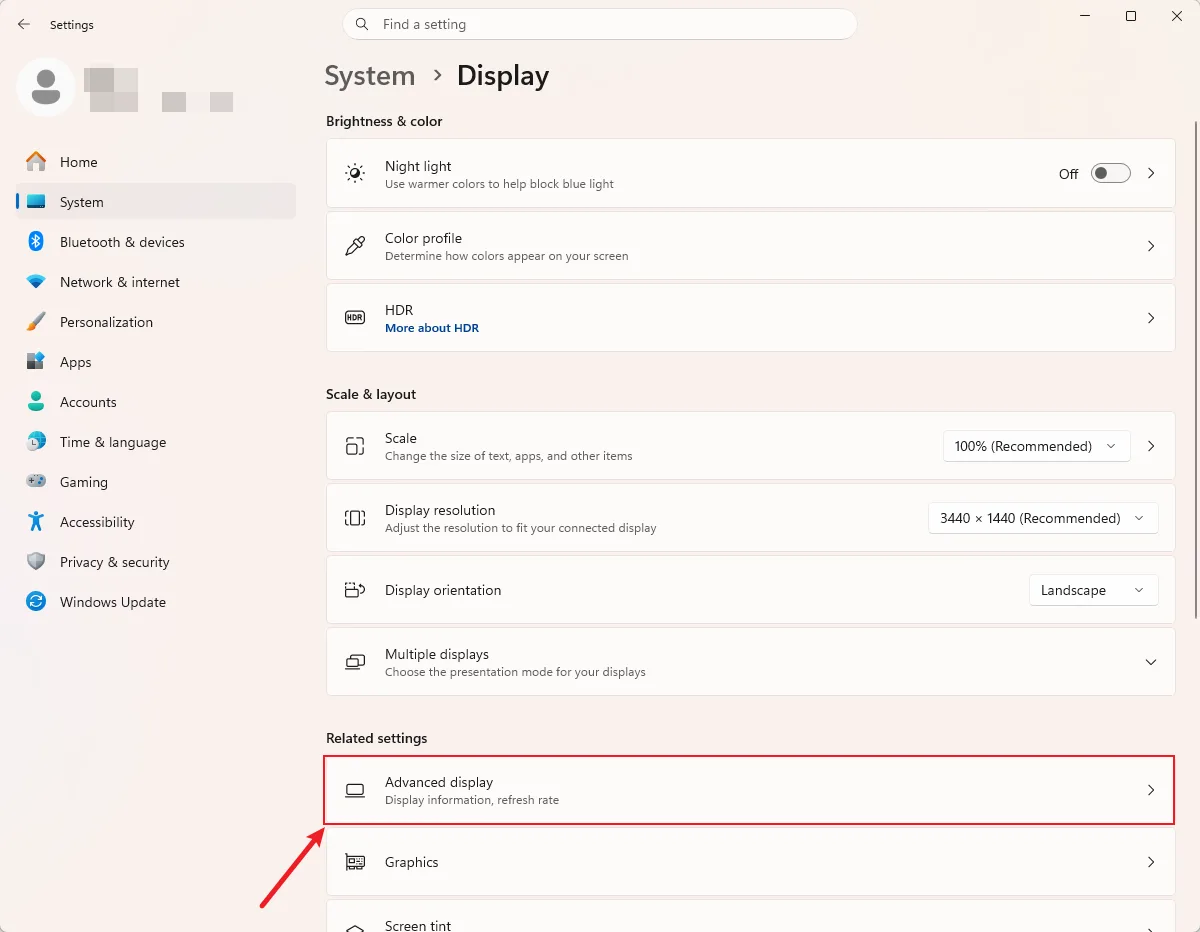Click the Night light sun icon
Viewport: 1200px width, 932px height.
[x=355, y=174]
